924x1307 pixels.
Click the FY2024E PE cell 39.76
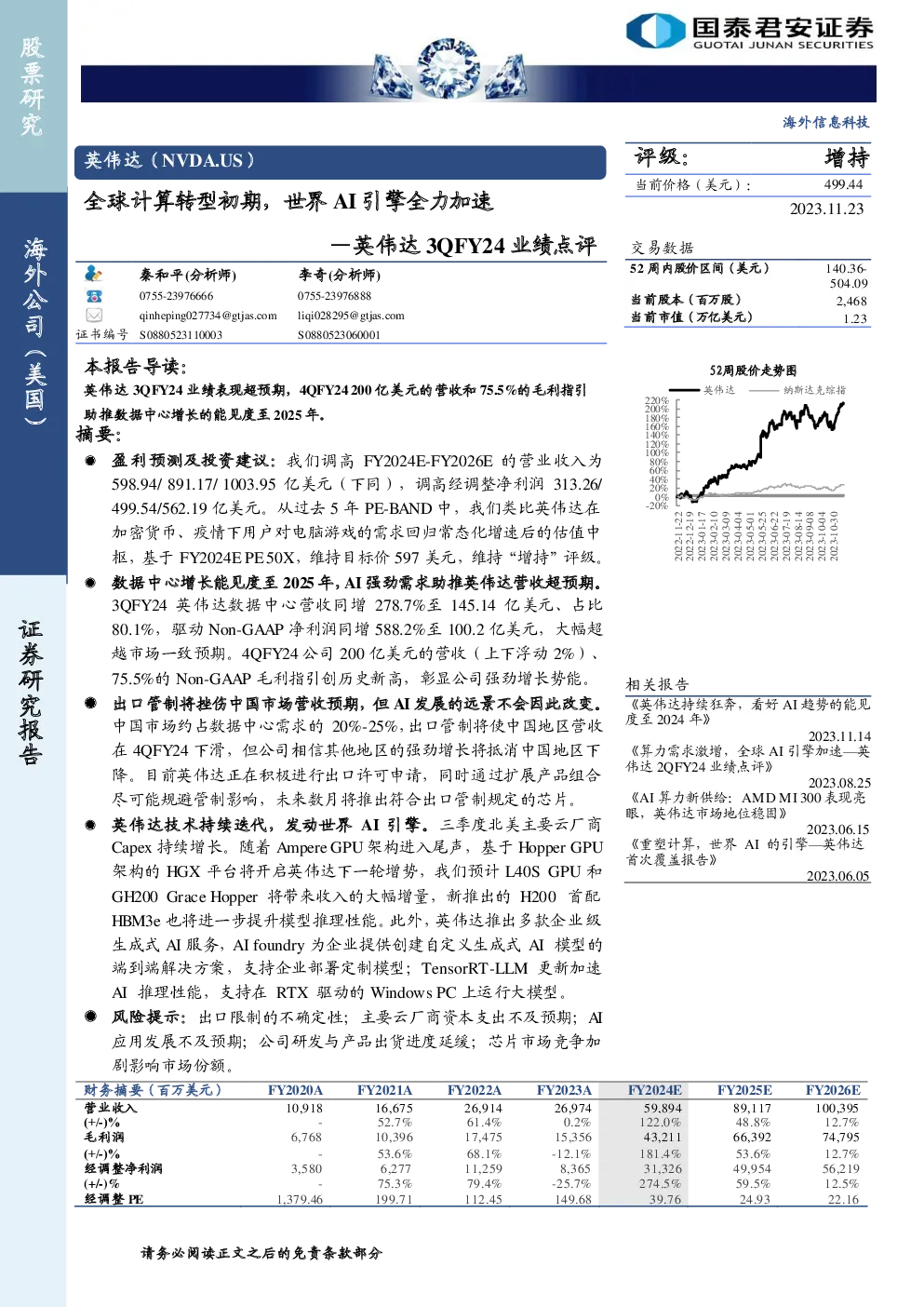click(x=665, y=1199)
